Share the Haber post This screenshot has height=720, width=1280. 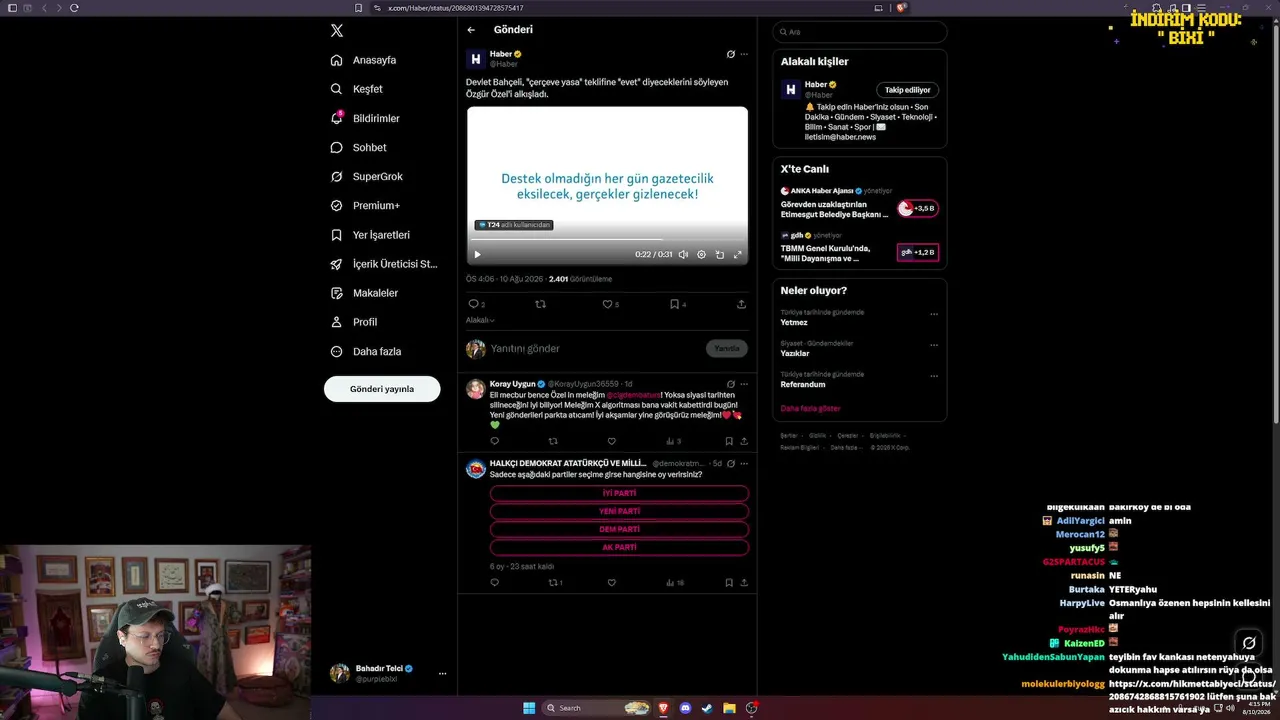point(741,304)
